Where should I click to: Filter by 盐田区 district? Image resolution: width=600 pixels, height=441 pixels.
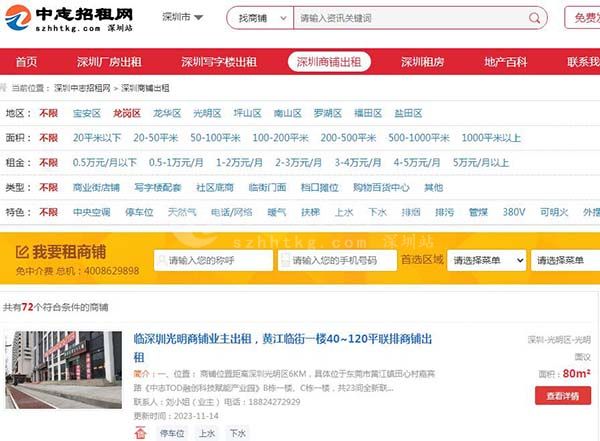(x=408, y=113)
